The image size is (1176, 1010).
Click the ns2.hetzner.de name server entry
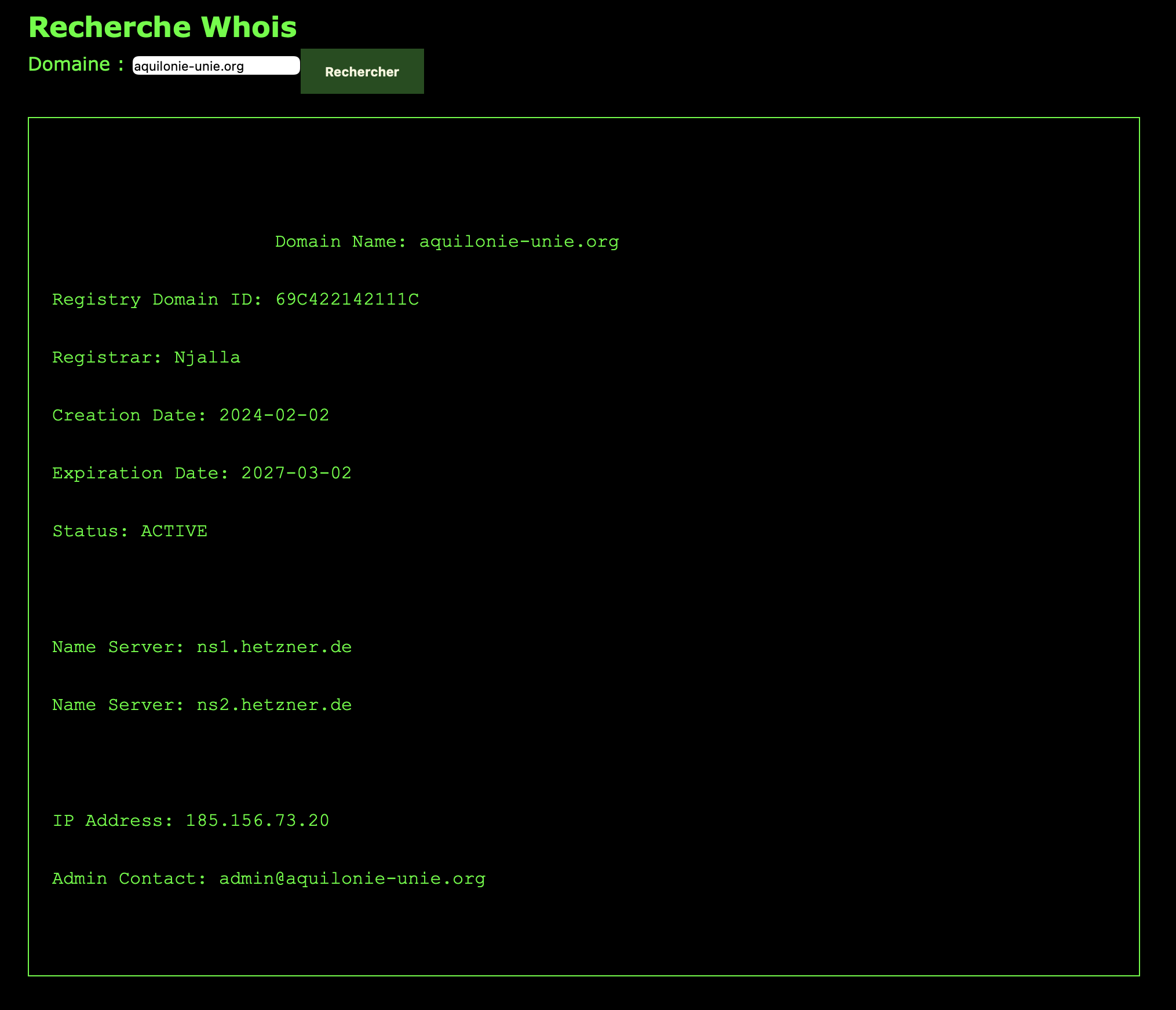[x=274, y=705]
